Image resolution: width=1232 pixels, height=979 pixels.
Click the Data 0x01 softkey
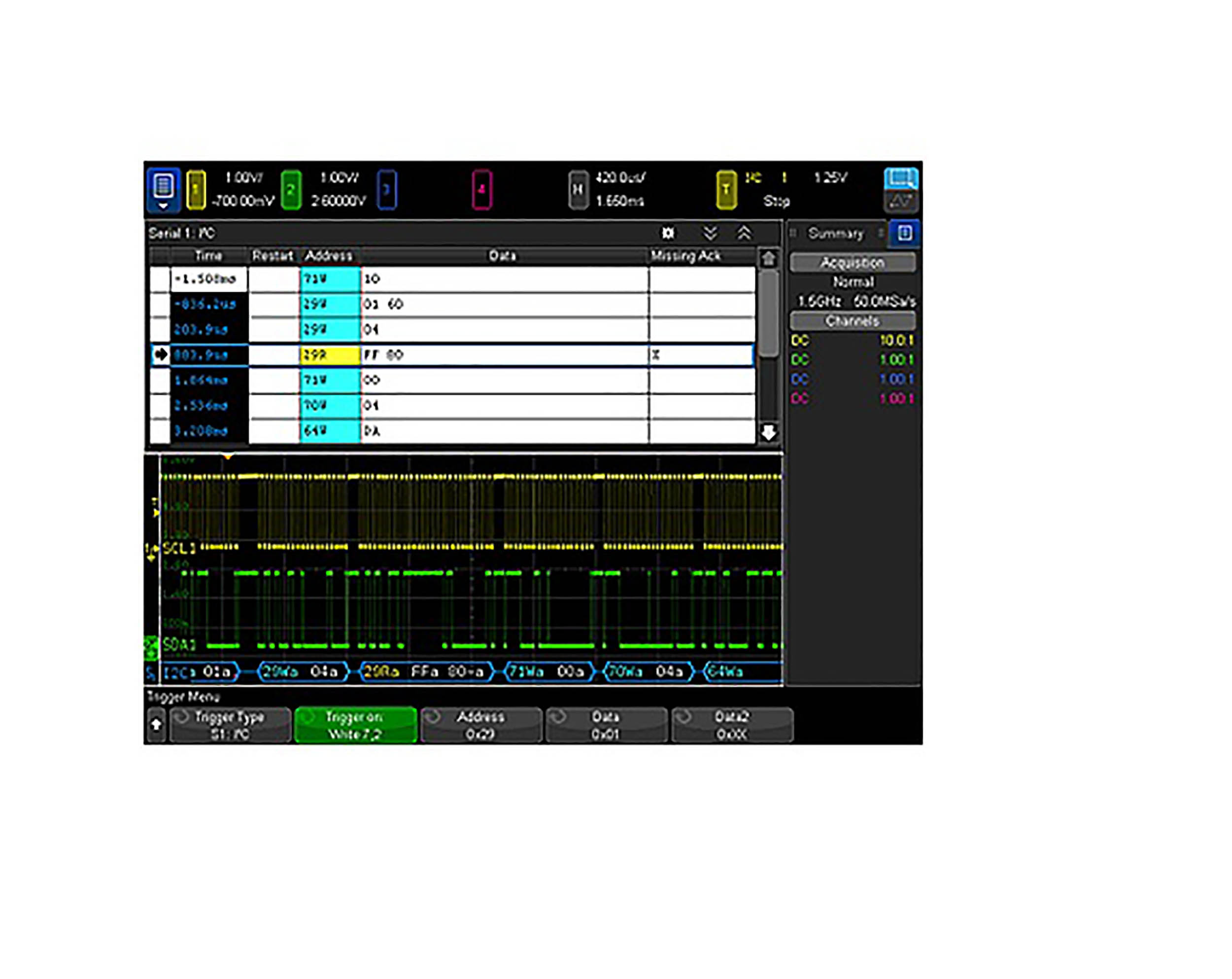tap(606, 725)
